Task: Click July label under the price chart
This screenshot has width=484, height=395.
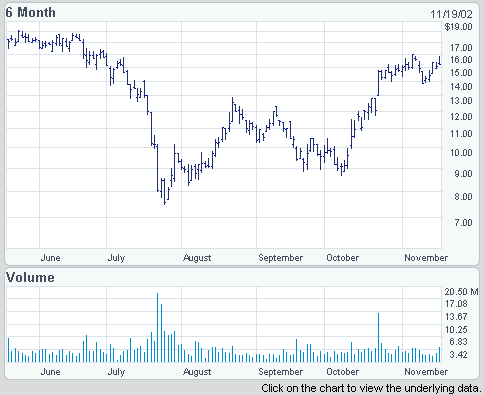Action: 116,258
